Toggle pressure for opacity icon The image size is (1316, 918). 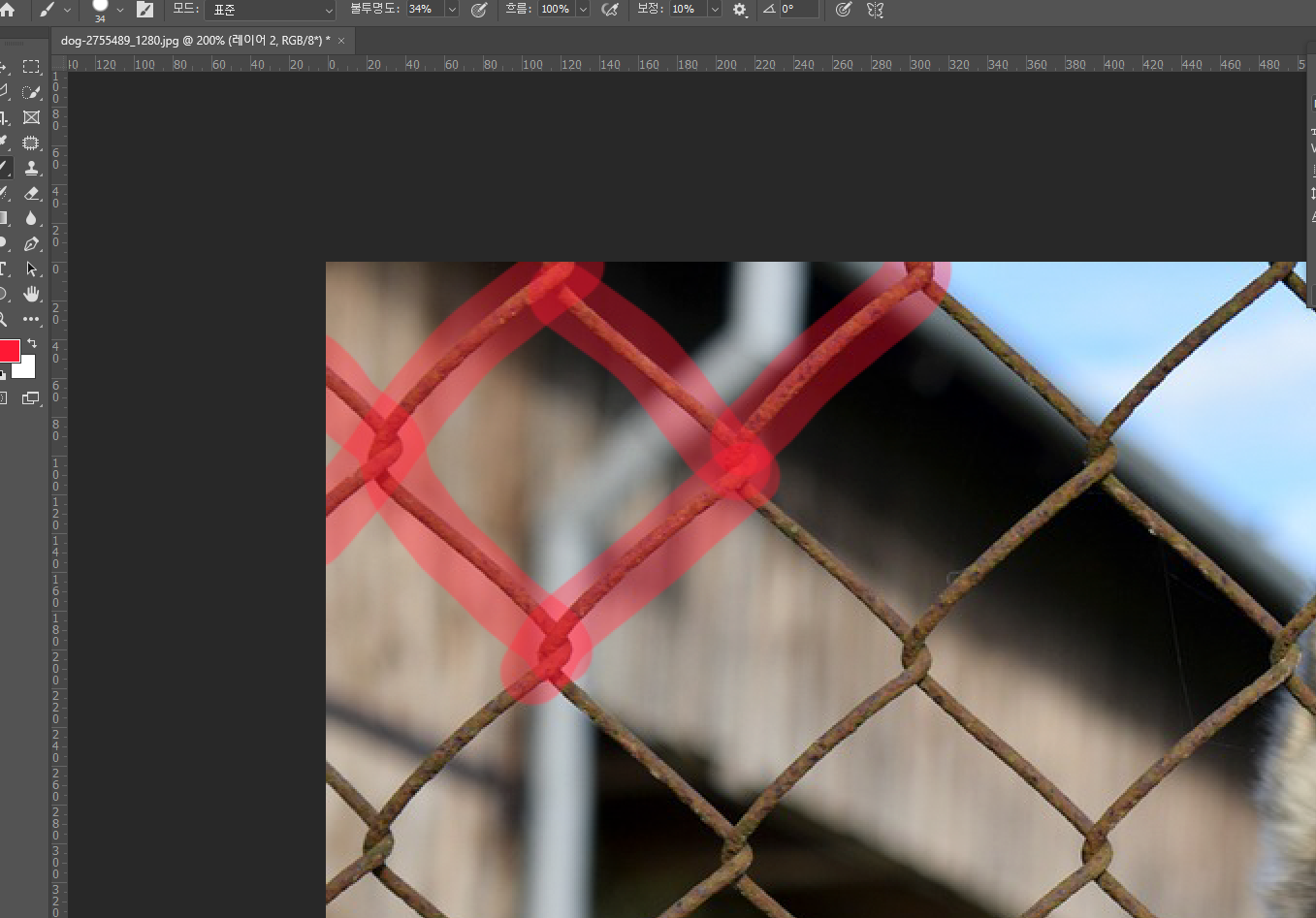click(x=478, y=10)
